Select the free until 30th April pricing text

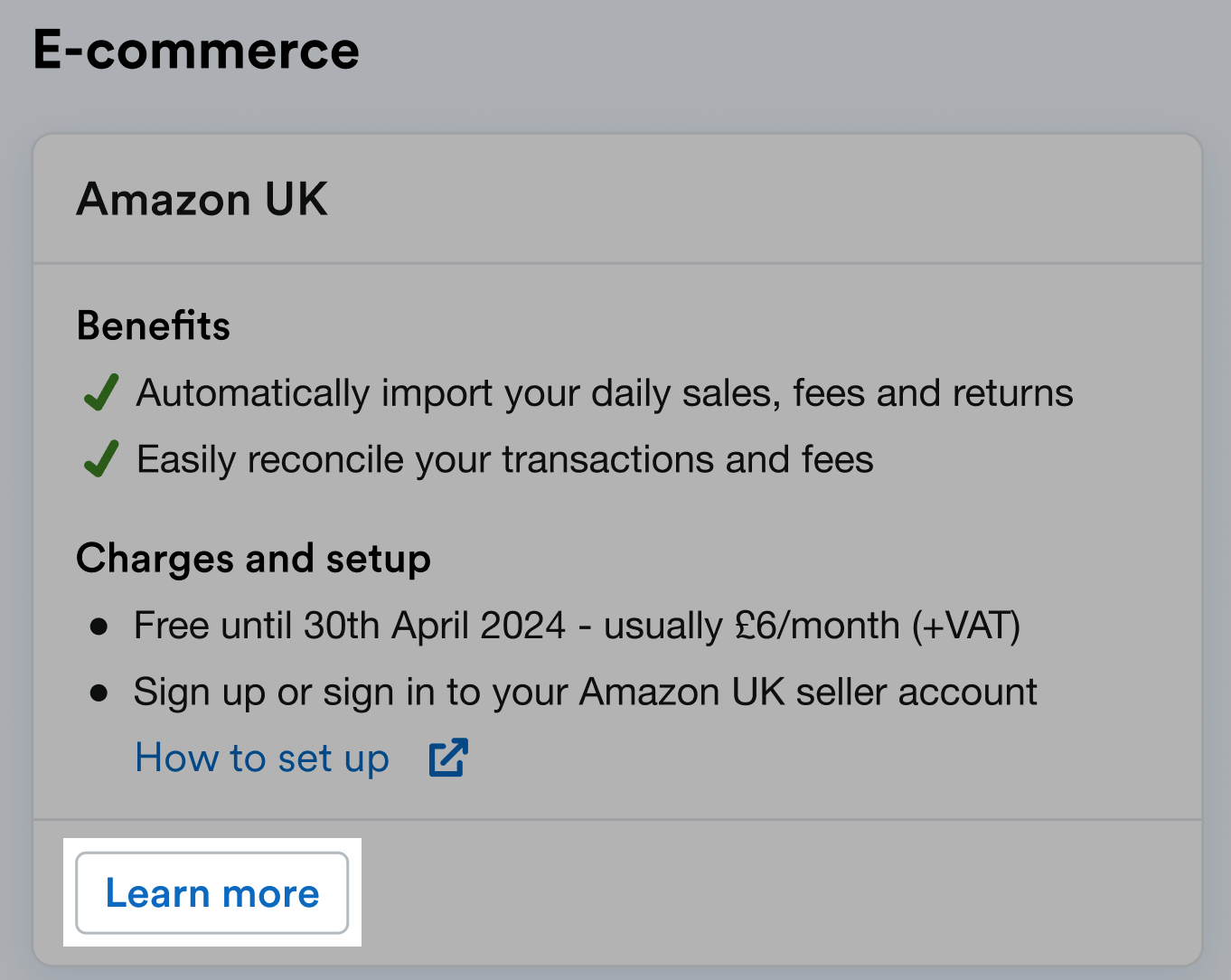[x=578, y=625]
